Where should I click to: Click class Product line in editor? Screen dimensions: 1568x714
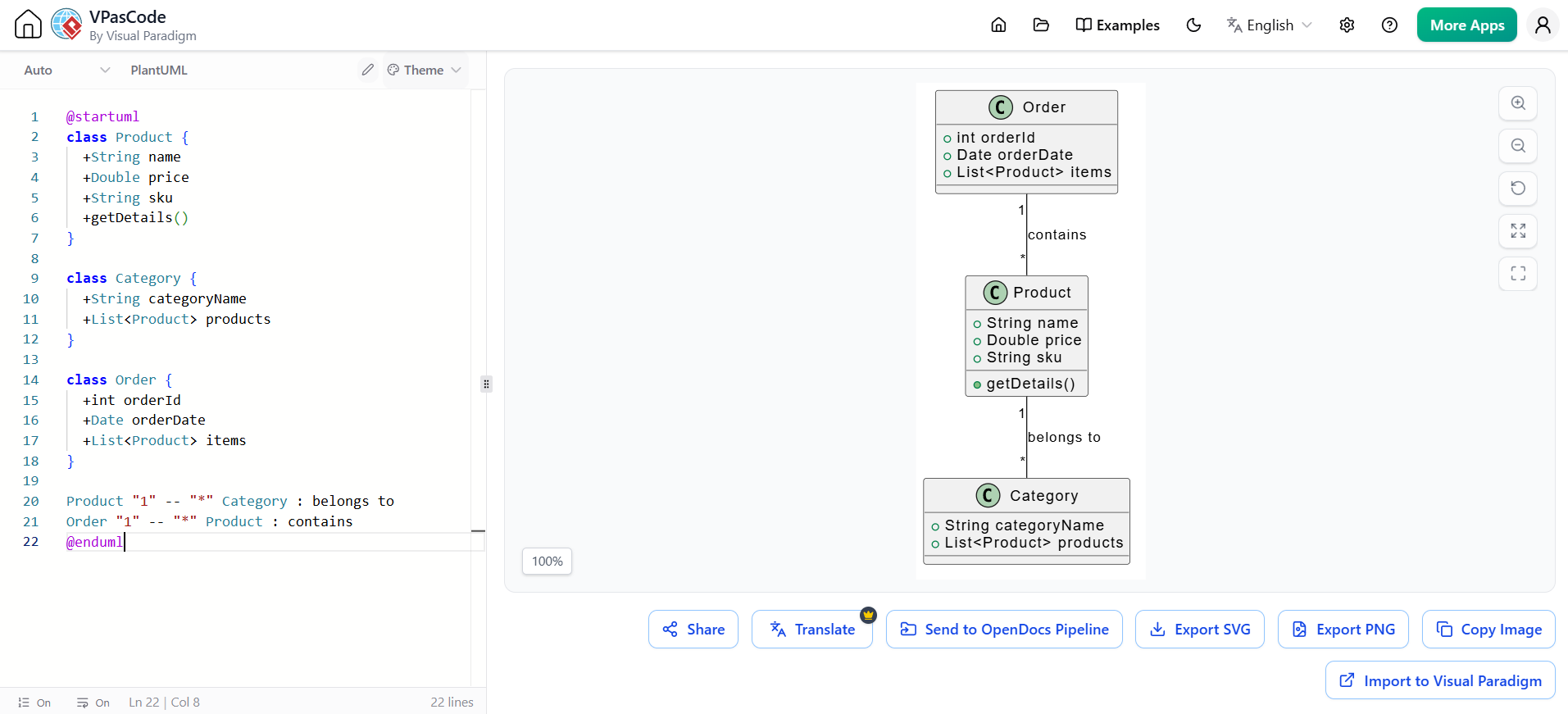tap(128, 137)
